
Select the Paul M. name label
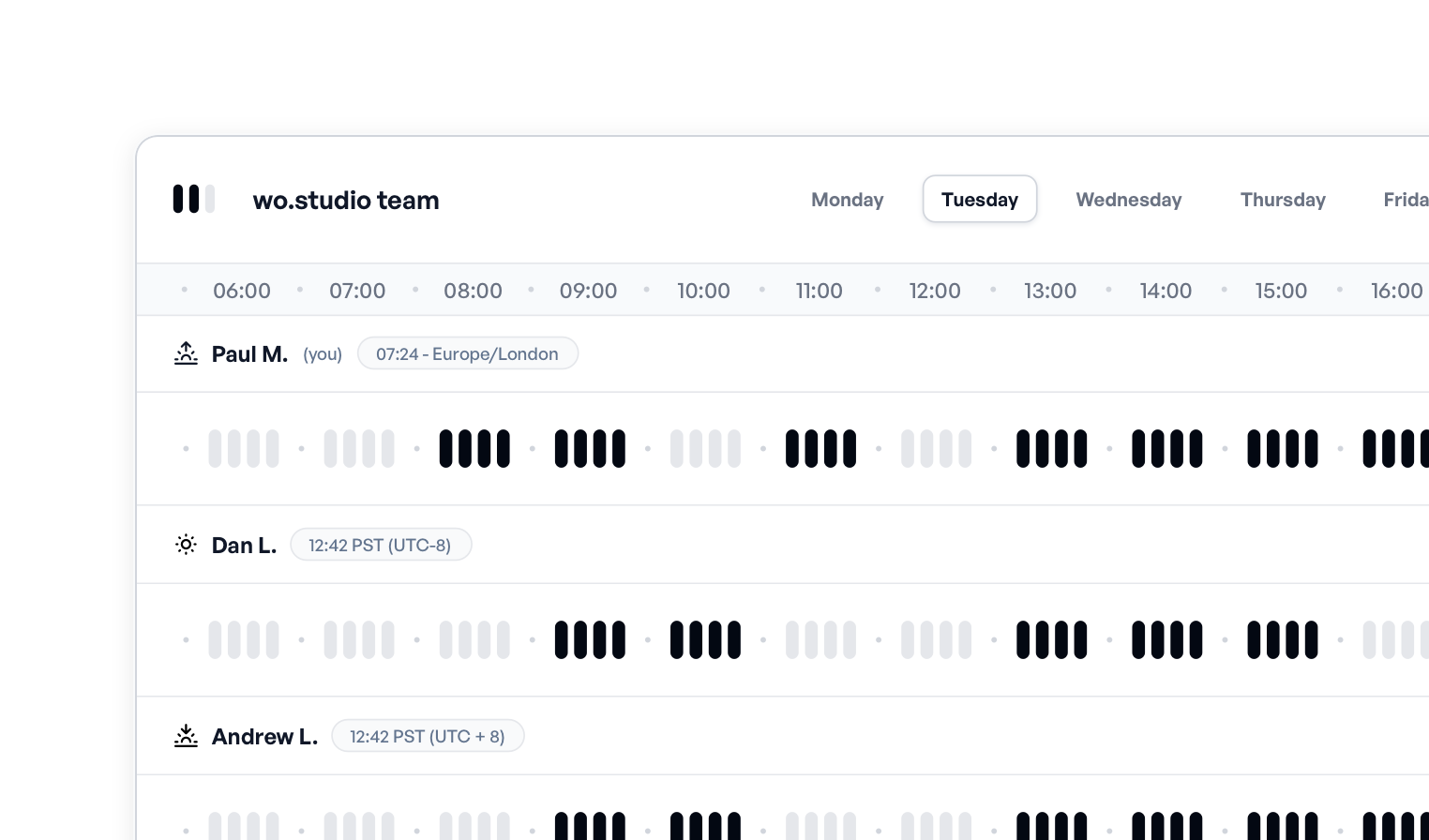point(249,354)
